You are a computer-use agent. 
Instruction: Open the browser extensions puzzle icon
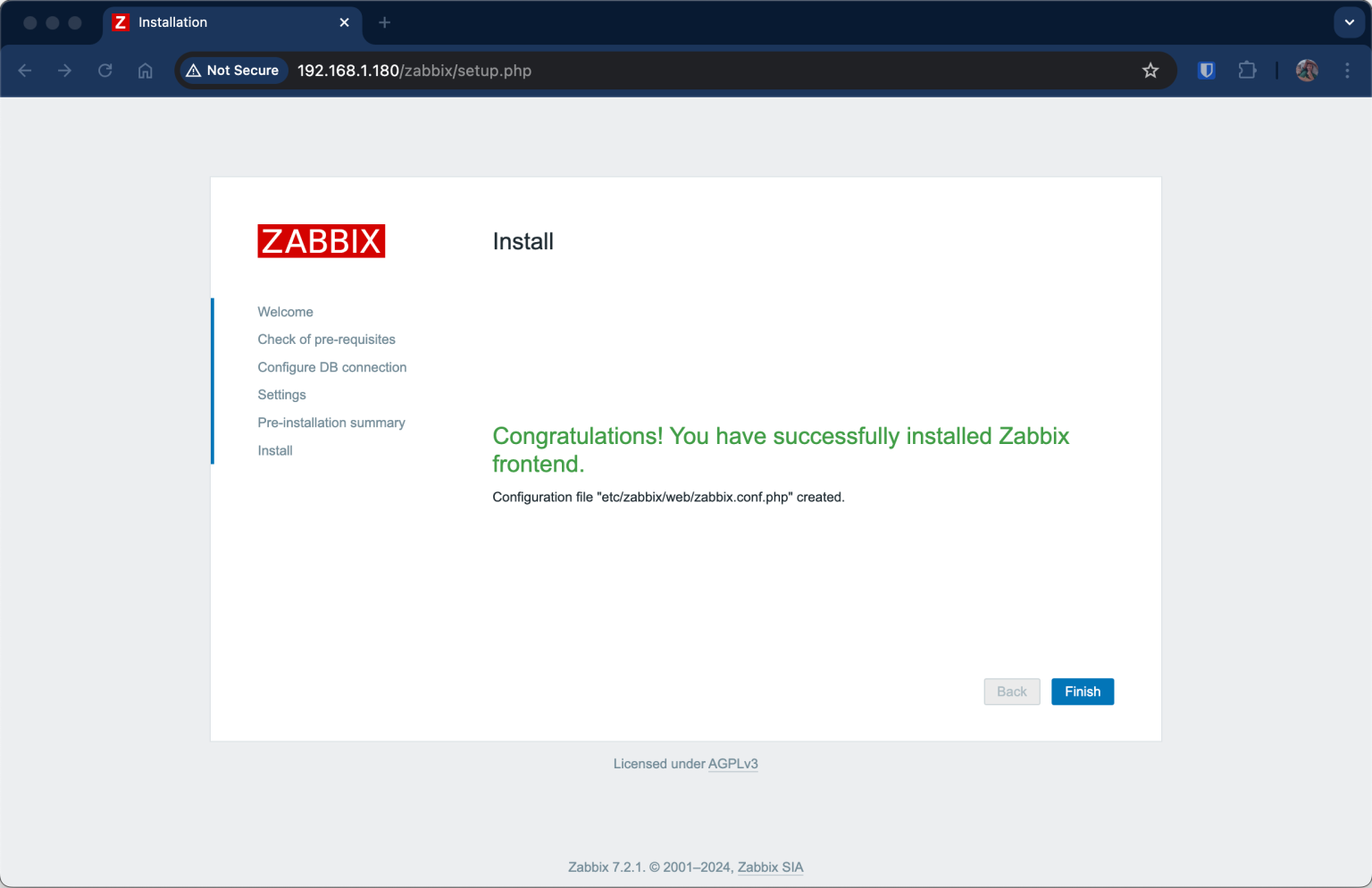click(x=1247, y=70)
